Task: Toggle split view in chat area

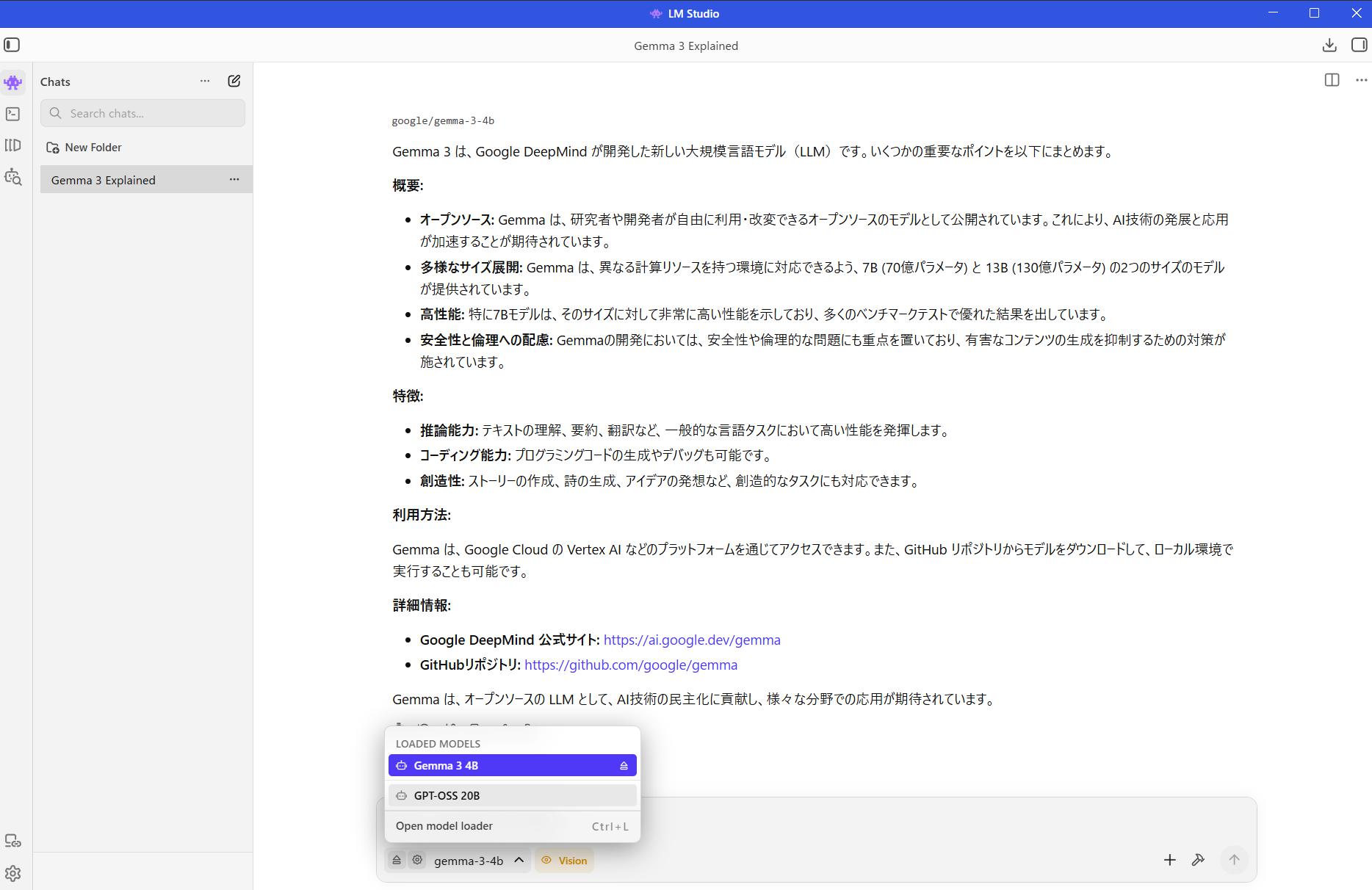Action: [x=1331, y=80]
